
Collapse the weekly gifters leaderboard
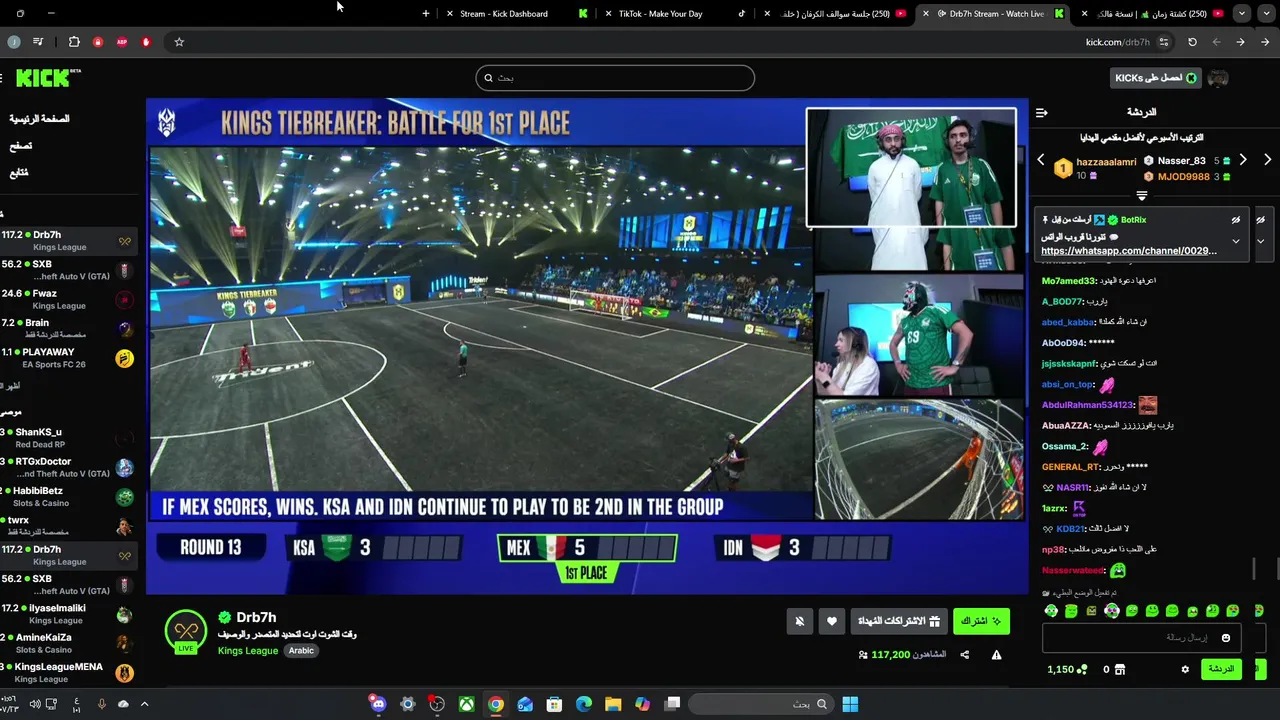point(1142,196)
